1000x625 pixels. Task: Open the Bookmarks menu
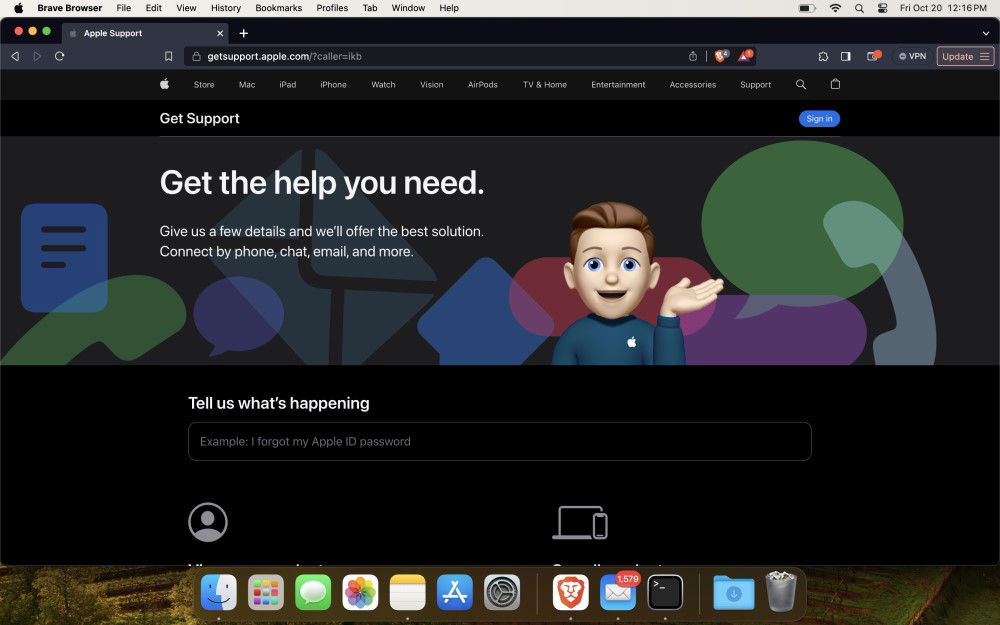click(278, 8)
